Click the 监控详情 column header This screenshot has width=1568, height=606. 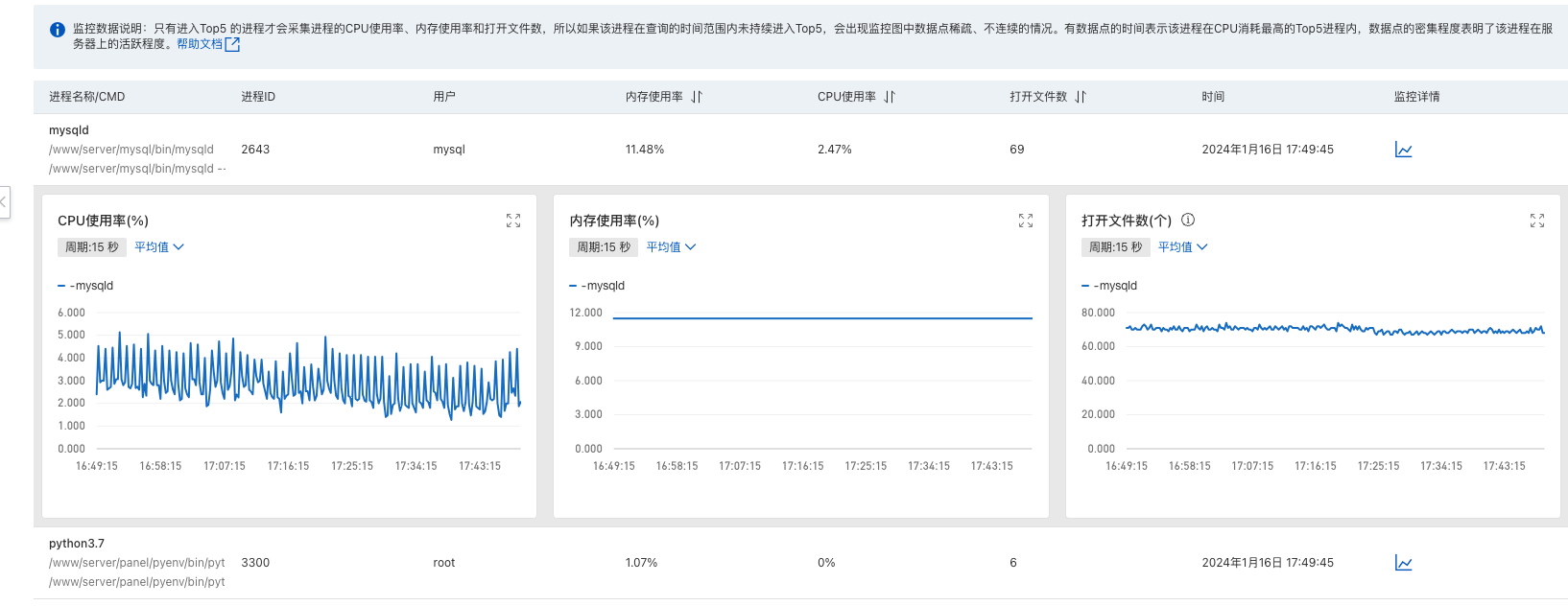1416,97
